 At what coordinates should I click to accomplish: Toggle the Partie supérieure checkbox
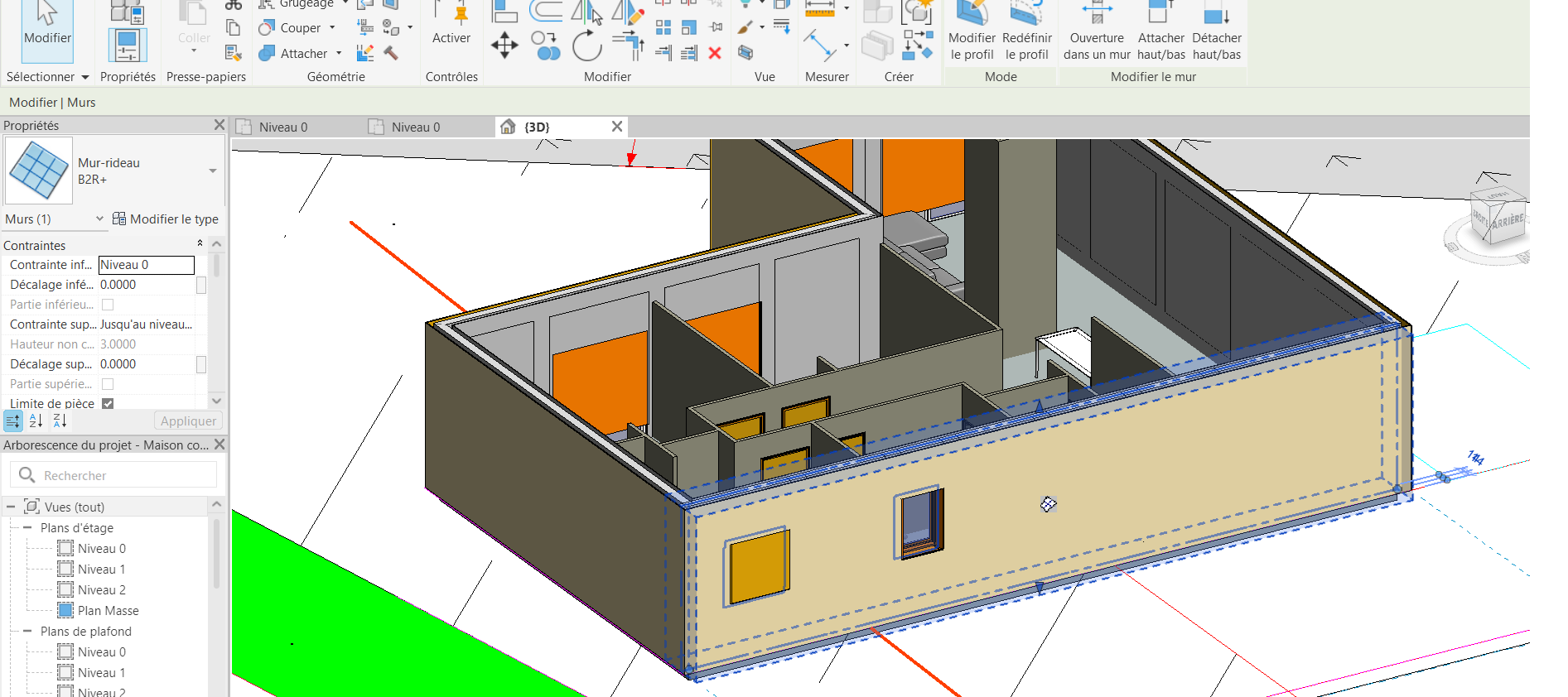point(108,384)
